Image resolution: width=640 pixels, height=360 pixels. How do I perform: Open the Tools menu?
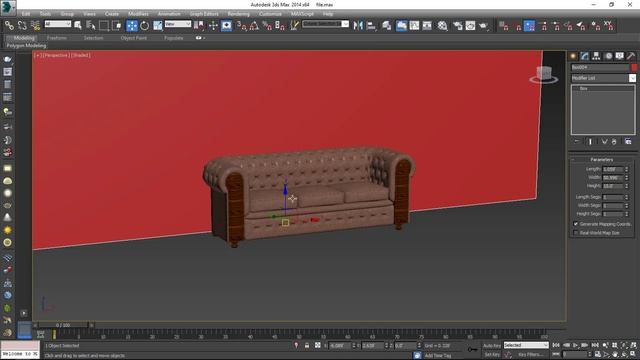[45, 14]
